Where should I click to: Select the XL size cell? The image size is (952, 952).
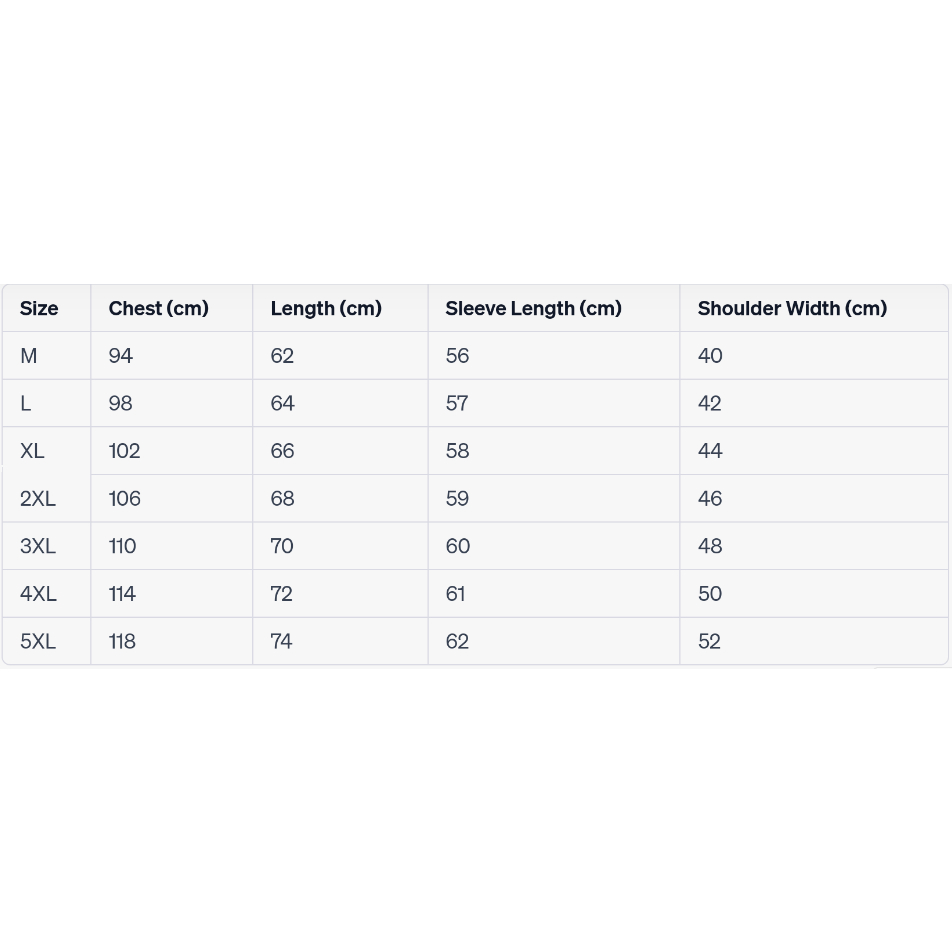[32, 451]
